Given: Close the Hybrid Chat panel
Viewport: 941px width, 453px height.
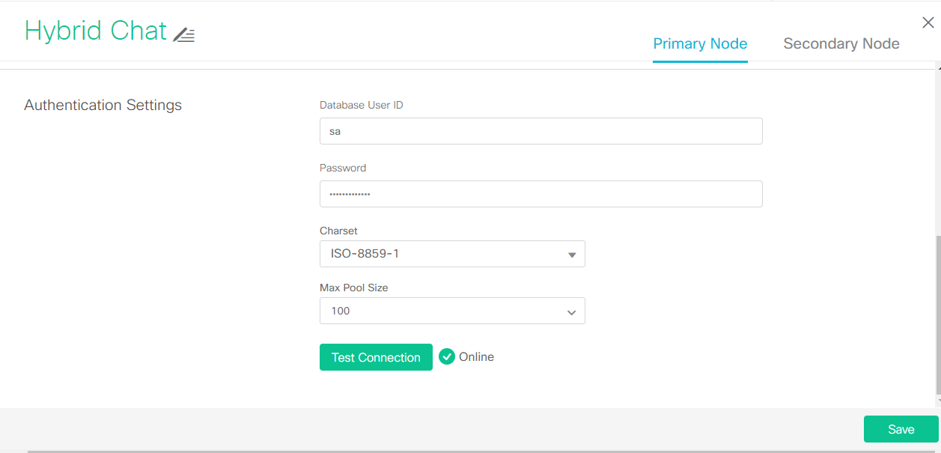Looking at the screenshot, I should 928,23.
